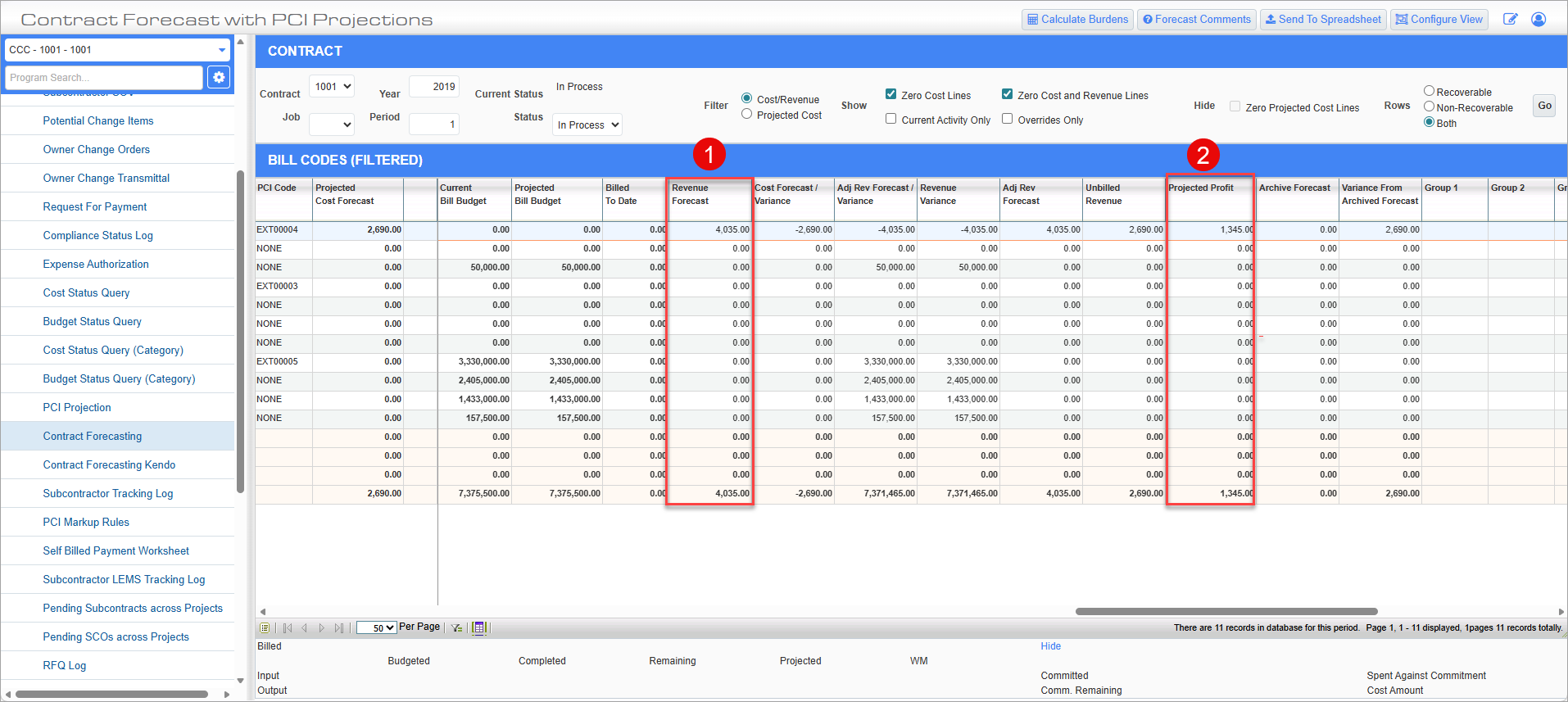Viewport: 1568px width, 702px height.
Task: Click the Unbilled Revenue column header
Action: 1124,199
